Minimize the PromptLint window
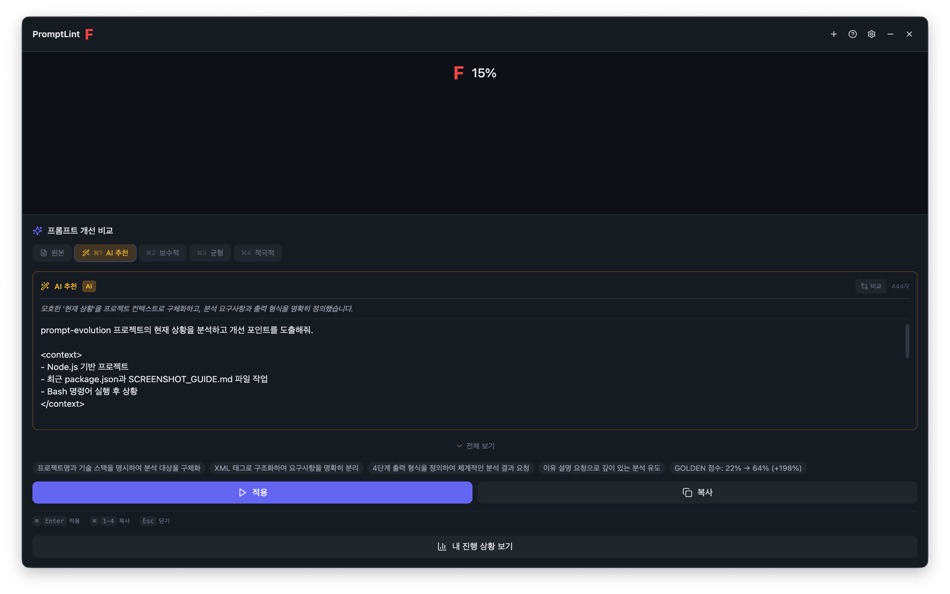 [890, 35]
